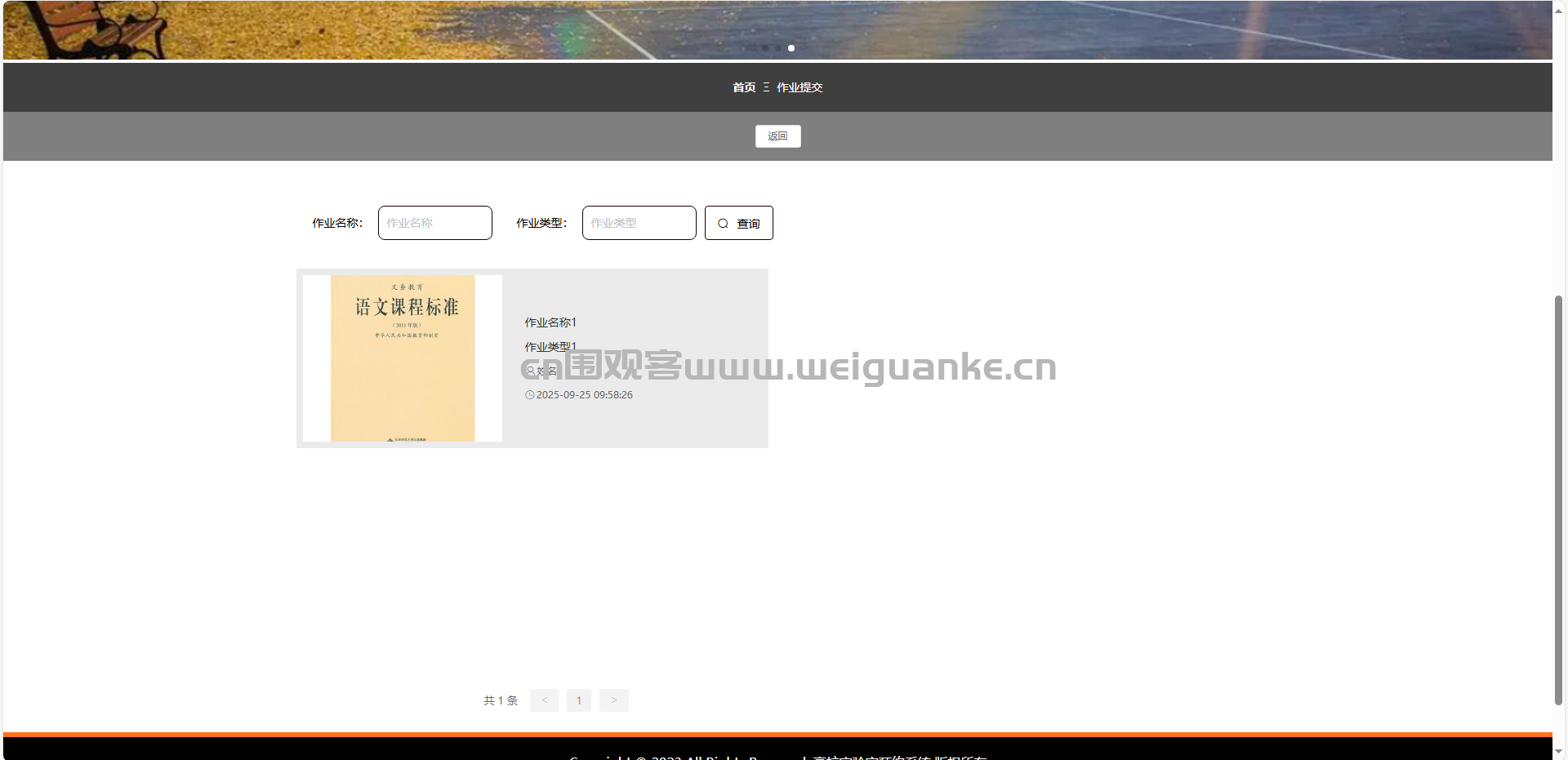Click the 作业类型1 text
1568x760 pixels.
550,347
